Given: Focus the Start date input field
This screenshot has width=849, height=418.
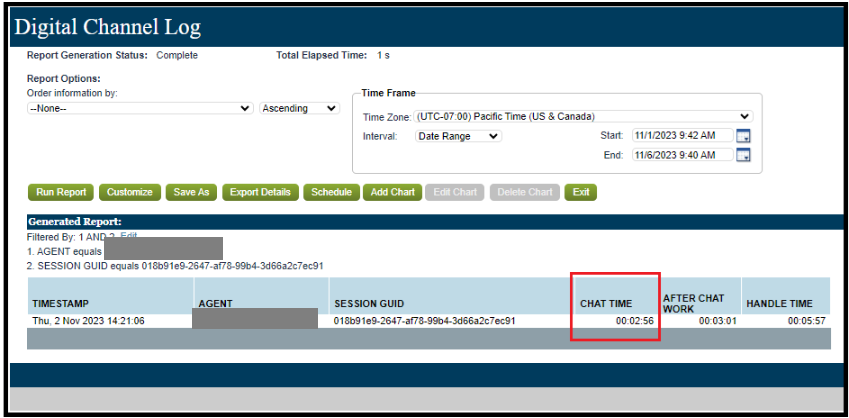Looking at the screenshot, I should [x=683, y=135].
